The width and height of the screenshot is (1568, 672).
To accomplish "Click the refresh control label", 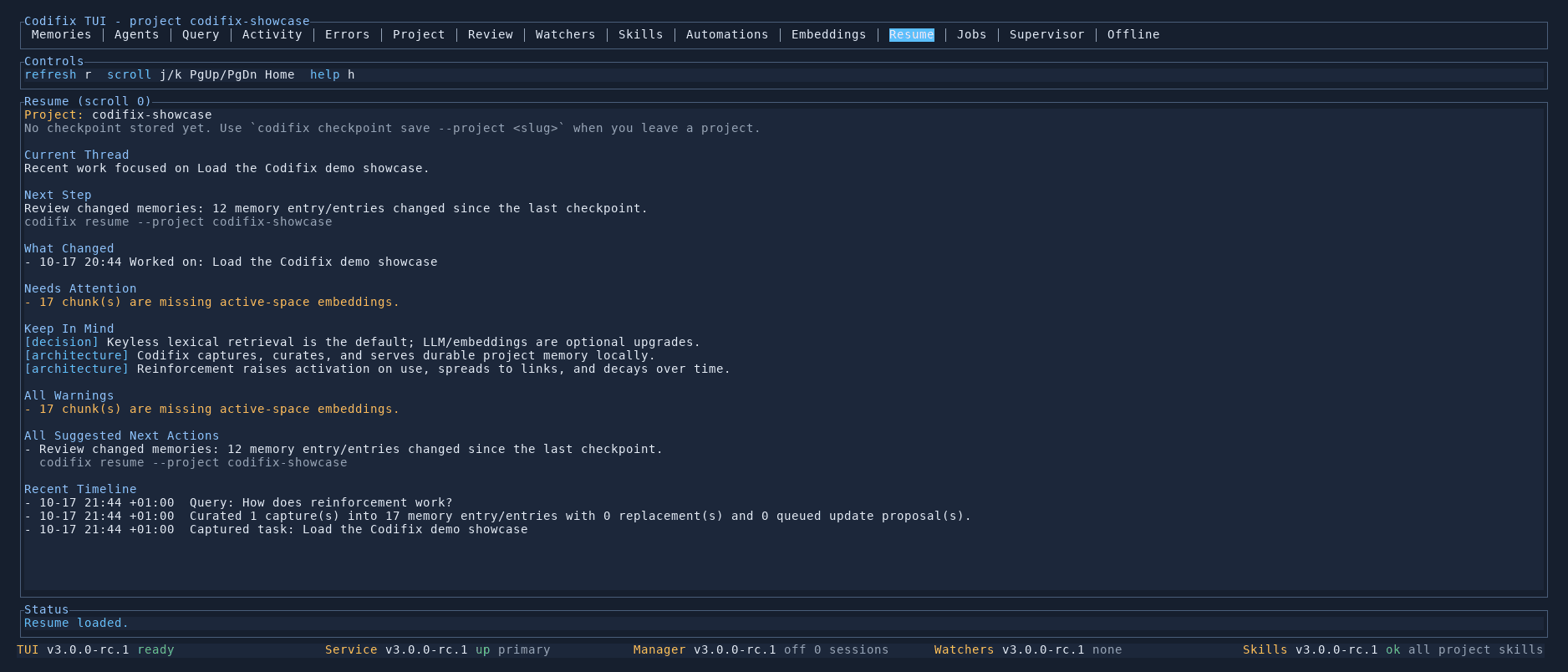I will click(50, 74).
